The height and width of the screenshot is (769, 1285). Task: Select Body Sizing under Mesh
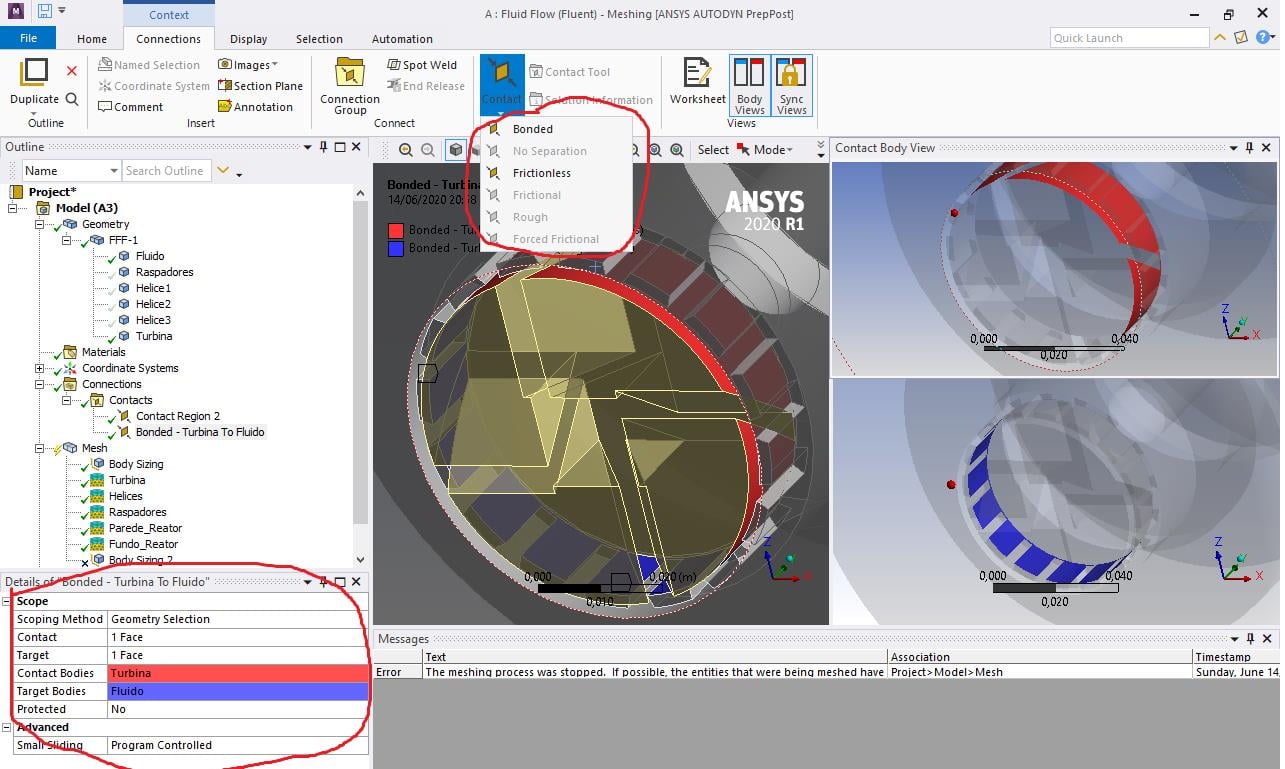[x=136, y=464]
